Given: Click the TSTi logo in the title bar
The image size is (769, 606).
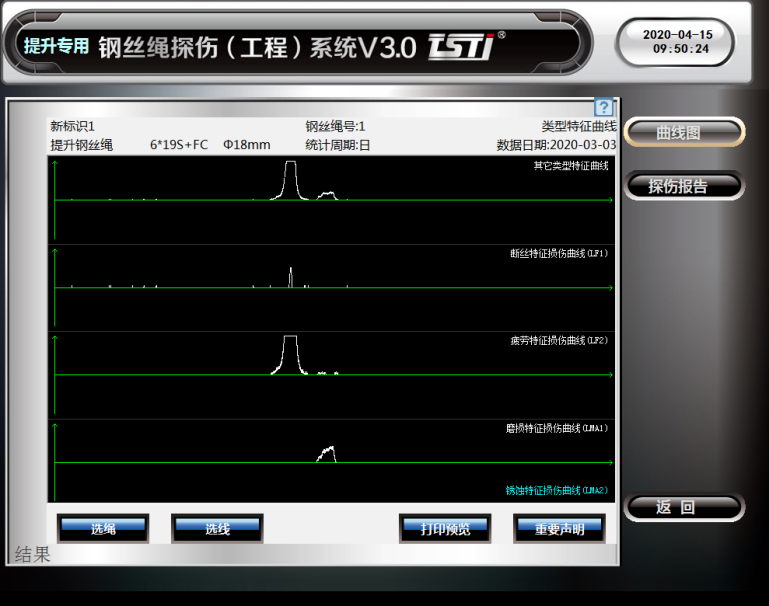Looking at the screenshot, I should click(460, 45).
